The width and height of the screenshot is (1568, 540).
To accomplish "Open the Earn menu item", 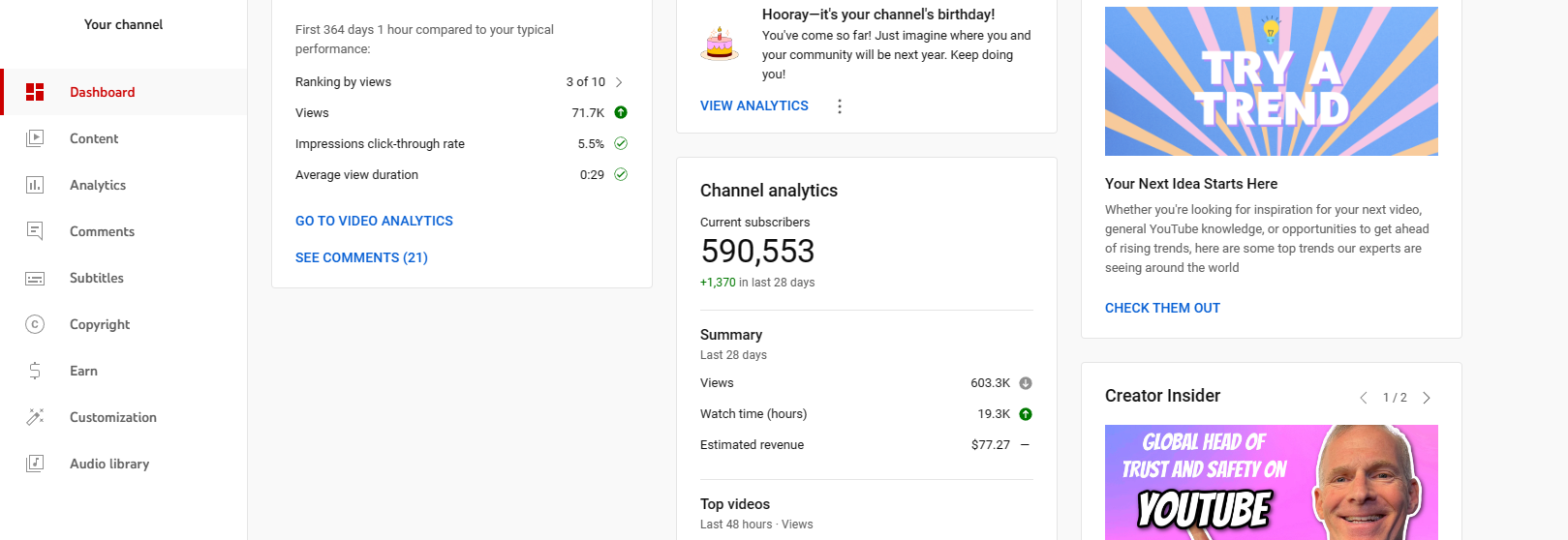I will [x=83, y=371].
